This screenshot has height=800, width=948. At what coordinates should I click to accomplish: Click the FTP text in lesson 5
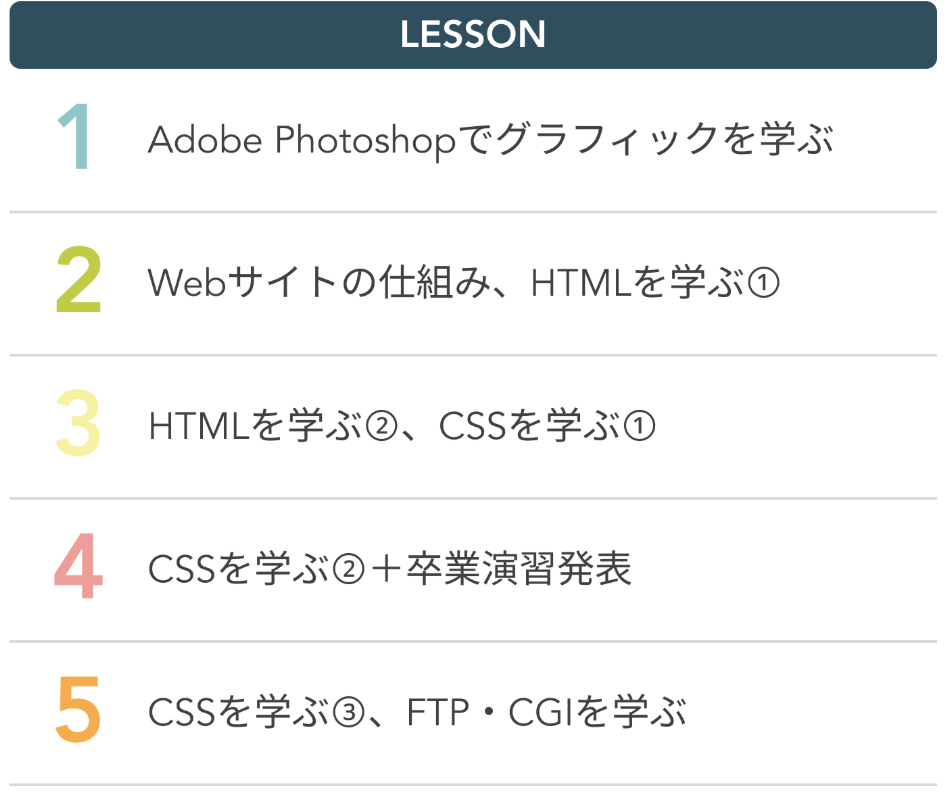[438, 712]
